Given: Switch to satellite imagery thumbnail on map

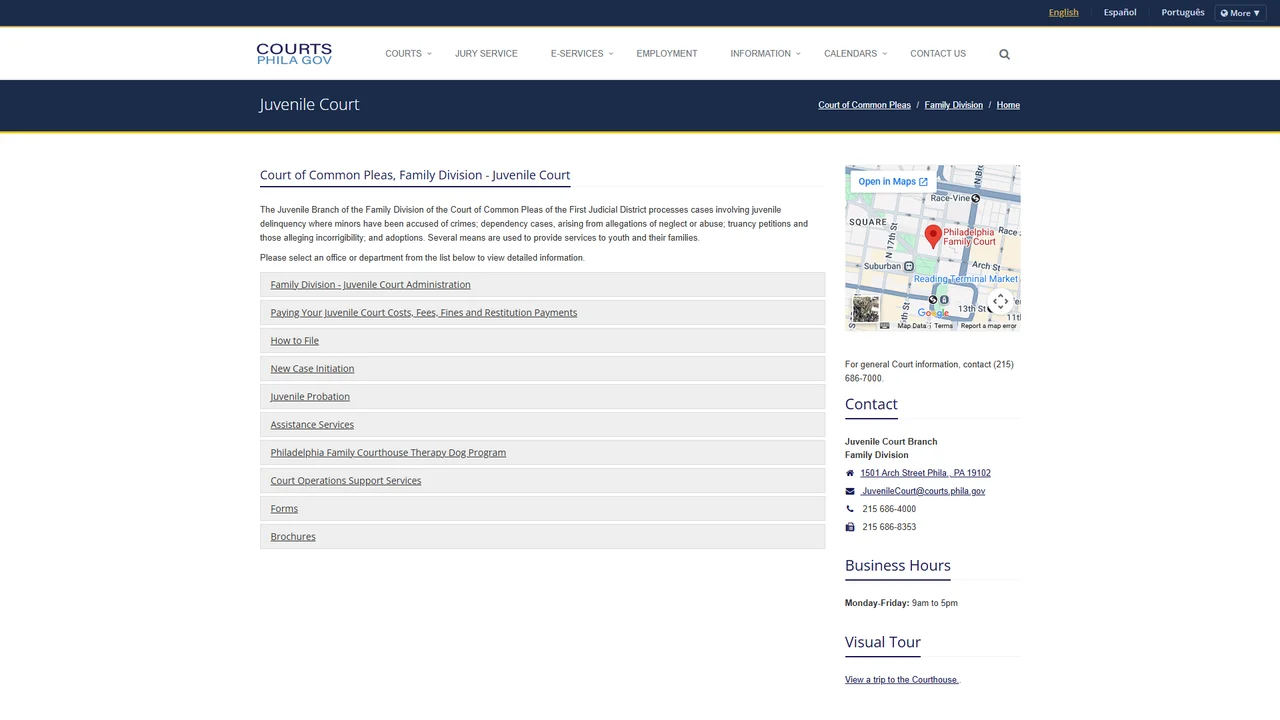Looking at the screenshot, I should (x=865, y=309).
